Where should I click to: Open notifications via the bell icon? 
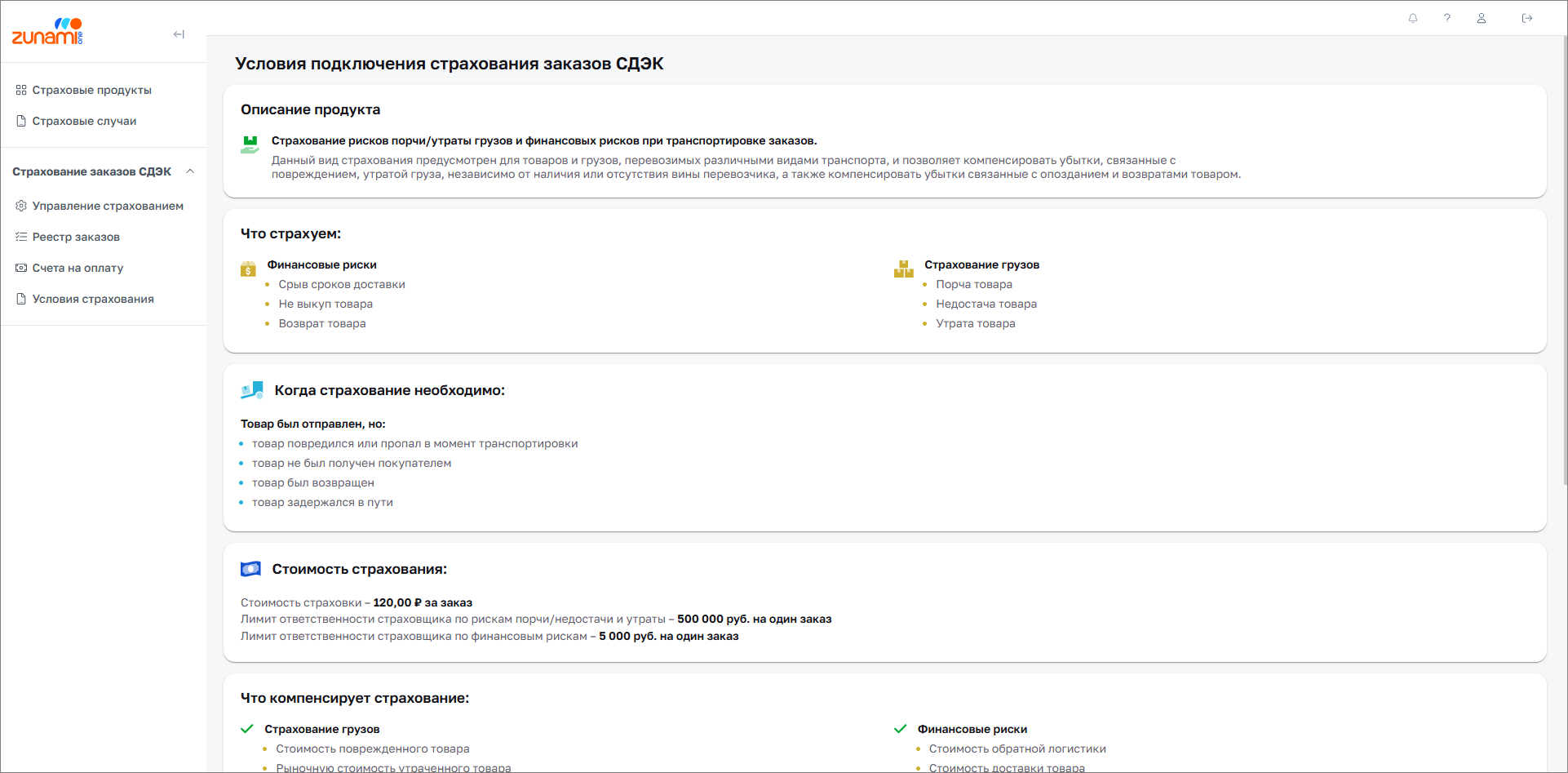(x=1413, y=18)
